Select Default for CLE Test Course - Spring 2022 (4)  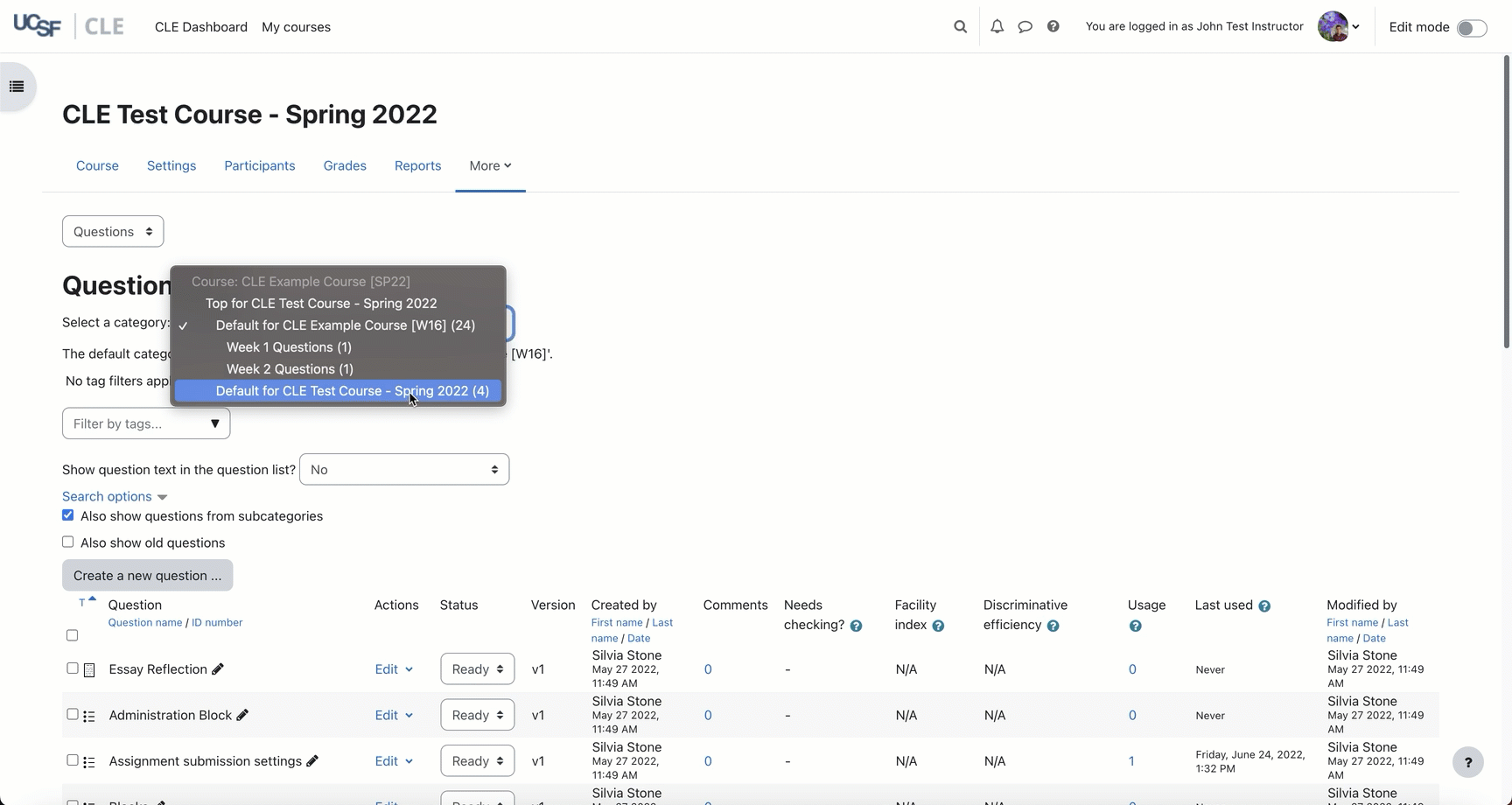[x=338, y=391]
